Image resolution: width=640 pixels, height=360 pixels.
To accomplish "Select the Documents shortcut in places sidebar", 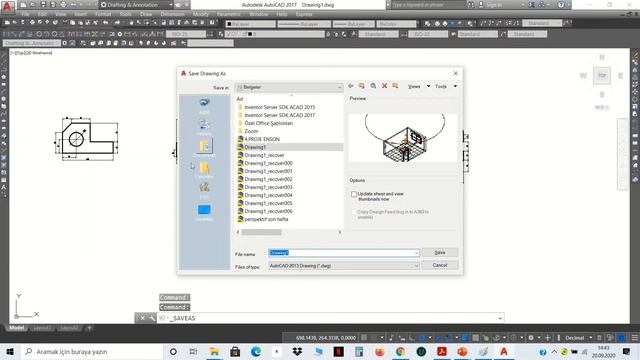I will click(x=204, y=148).
